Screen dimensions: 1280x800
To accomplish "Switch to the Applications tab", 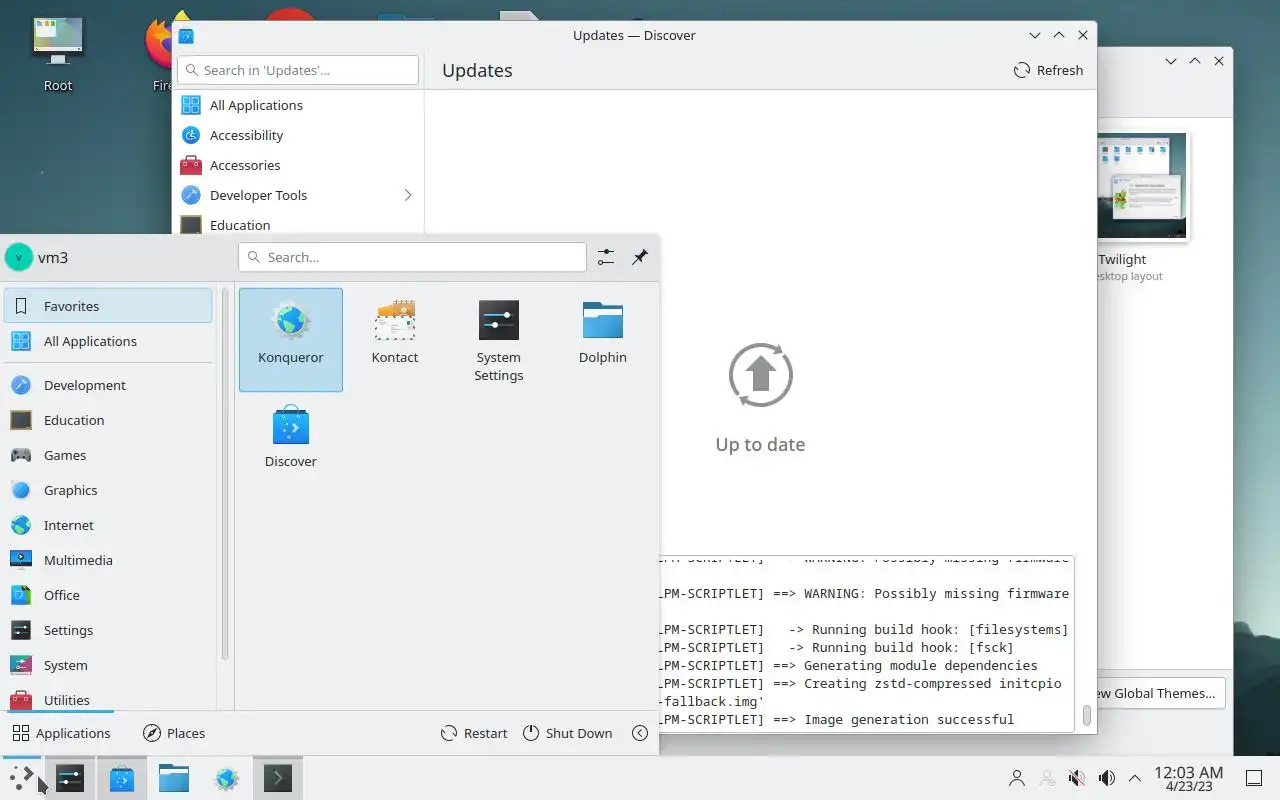I will (61, 733).
